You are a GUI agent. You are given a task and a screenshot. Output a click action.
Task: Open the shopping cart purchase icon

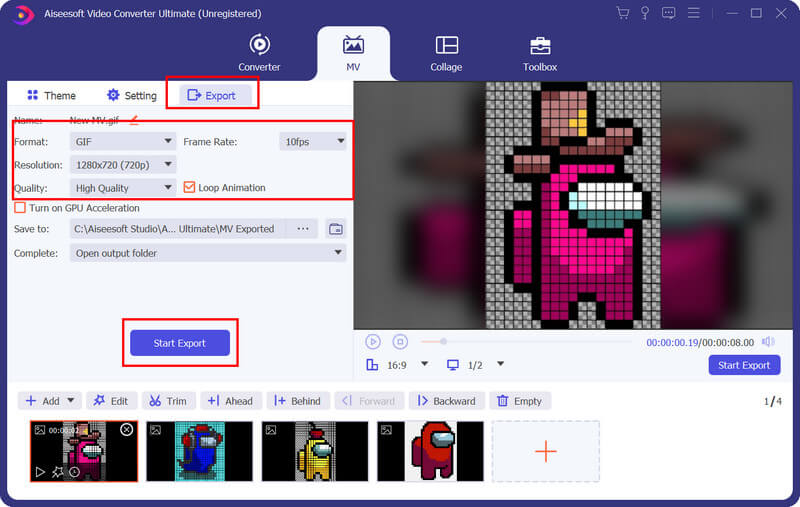pos(622,13)
